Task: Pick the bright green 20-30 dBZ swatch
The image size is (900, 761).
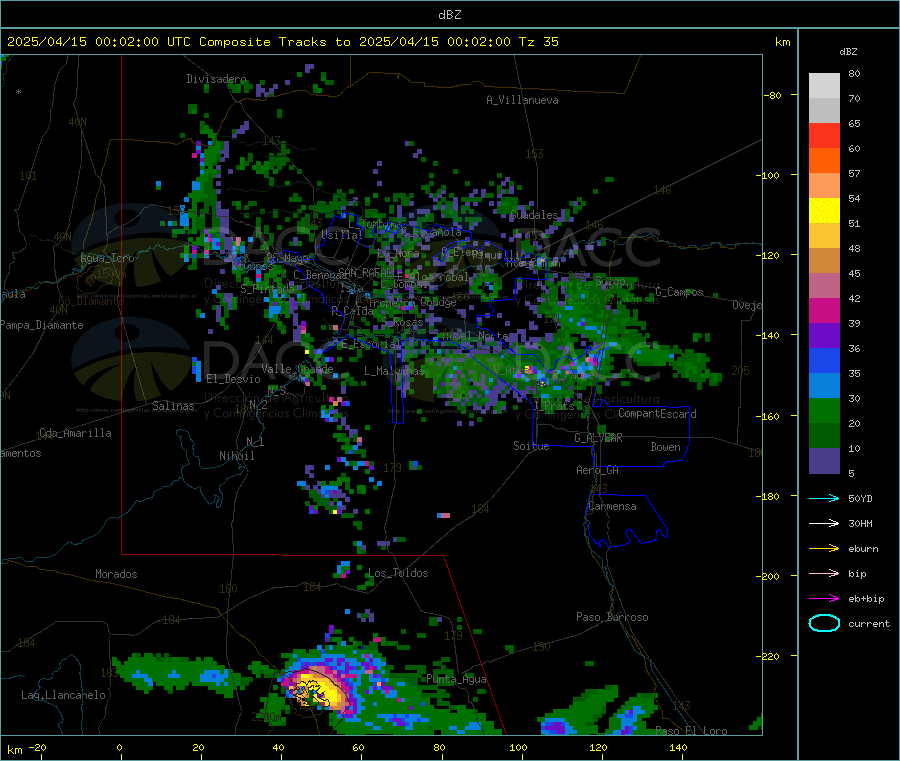Action: coord(824,411)
